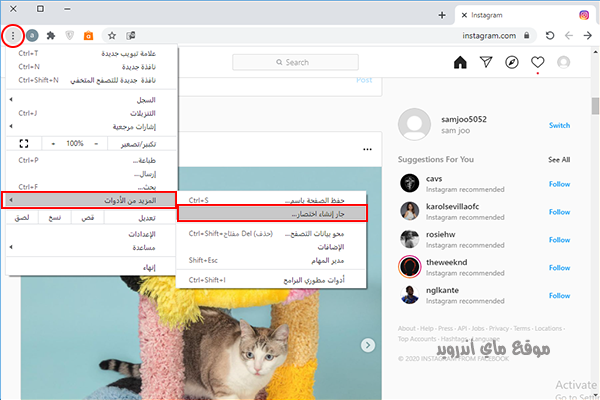Choose save page as Ctrl+S
This screenshot has height=400, width=600.
tap(271, 200)
